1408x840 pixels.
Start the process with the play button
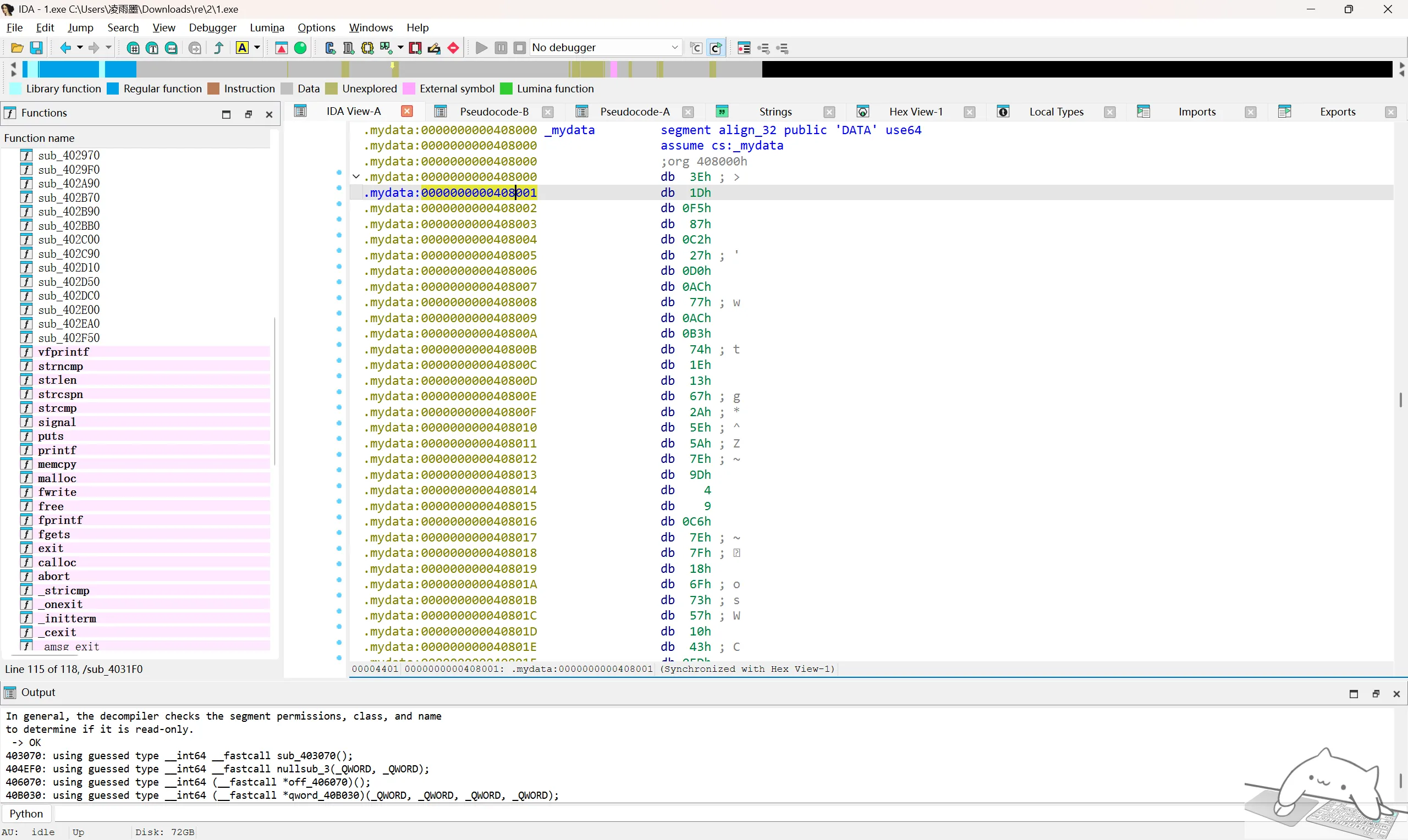click(x=482, y=48)
